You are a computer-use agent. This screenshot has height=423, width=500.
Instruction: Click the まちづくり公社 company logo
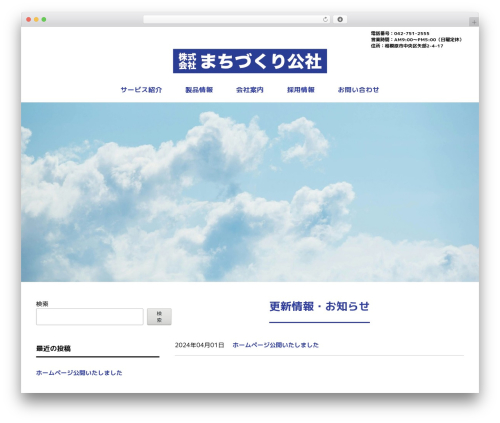coord(250,61)
